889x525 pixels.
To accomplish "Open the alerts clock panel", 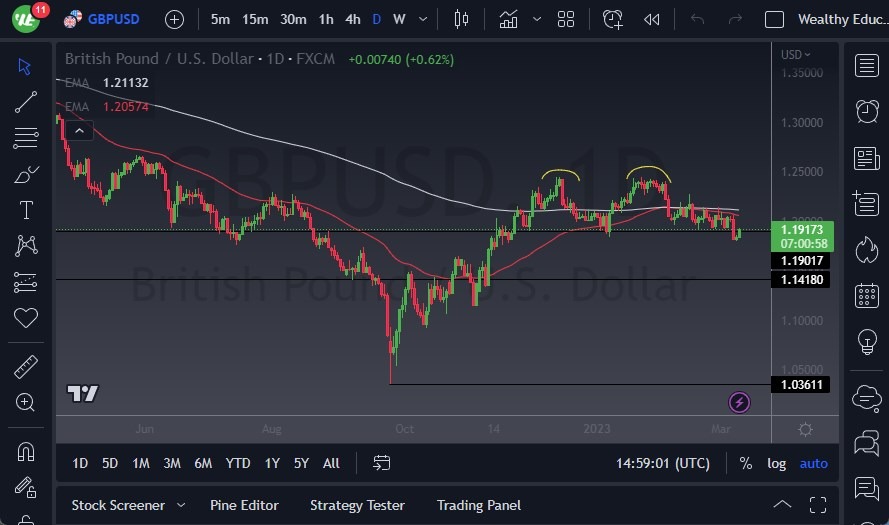I will [x=866, y=111].
